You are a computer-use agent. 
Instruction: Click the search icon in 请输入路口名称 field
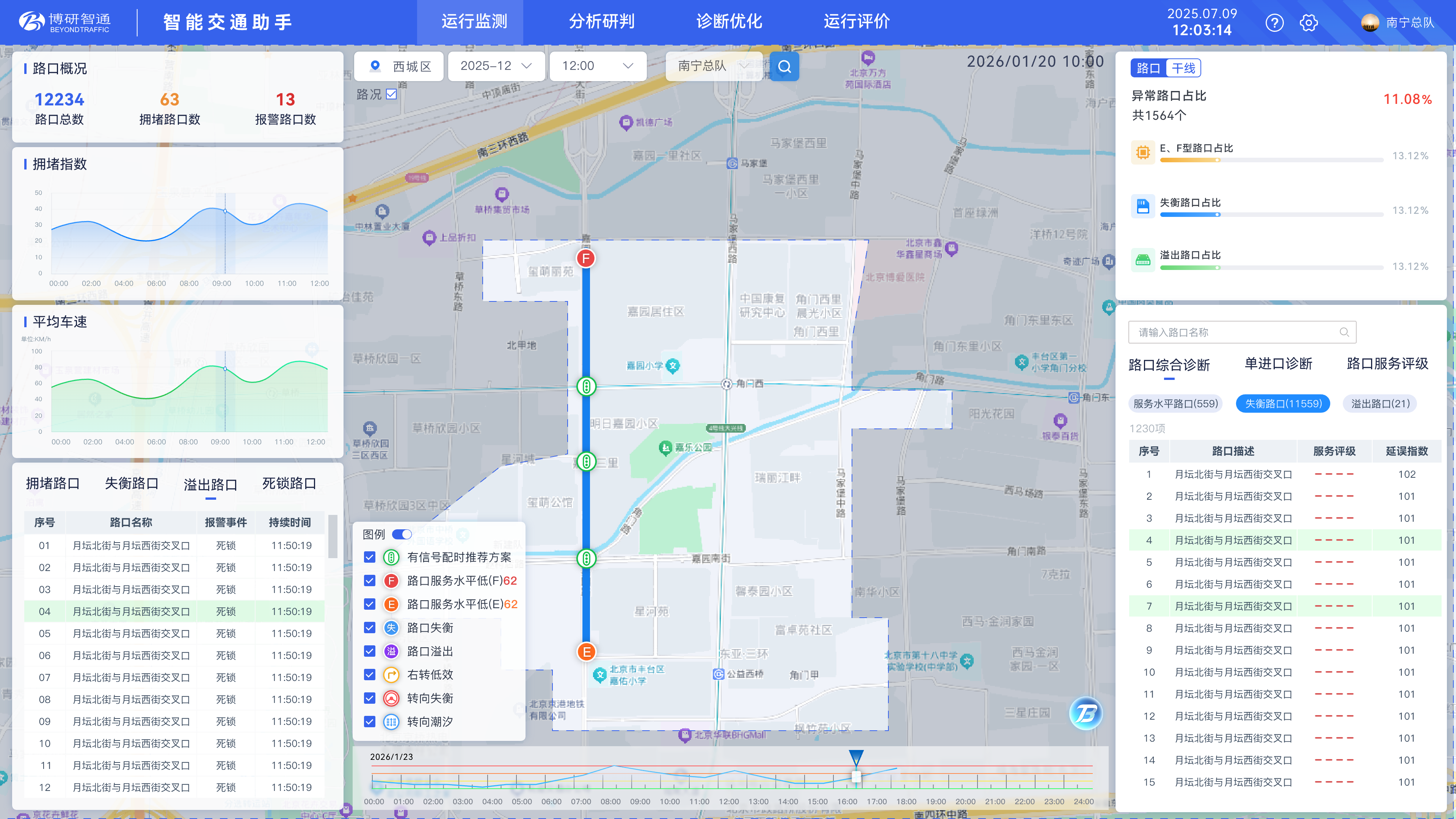(x=1344, y=333)
